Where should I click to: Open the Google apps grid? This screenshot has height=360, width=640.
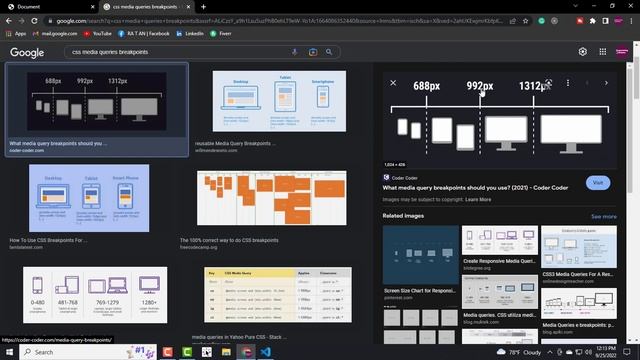pos(602,51)
